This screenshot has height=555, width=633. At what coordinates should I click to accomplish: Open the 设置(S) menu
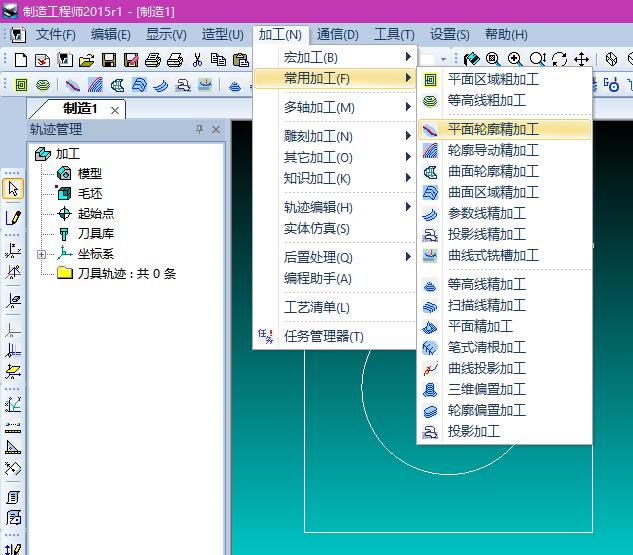[x=450, y=34]
